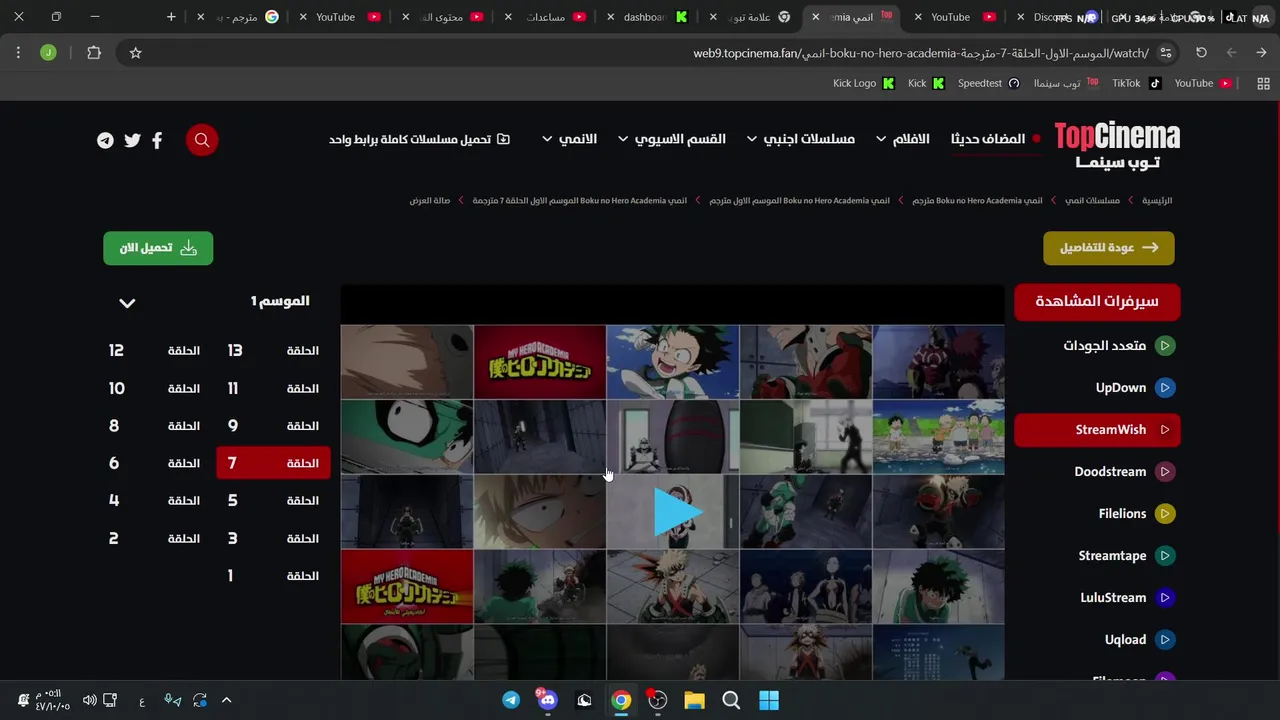Viewport: 1280px width, 720px height.
Task: Open the Chrome extensions puzzle icon
Action: point(94,53)
